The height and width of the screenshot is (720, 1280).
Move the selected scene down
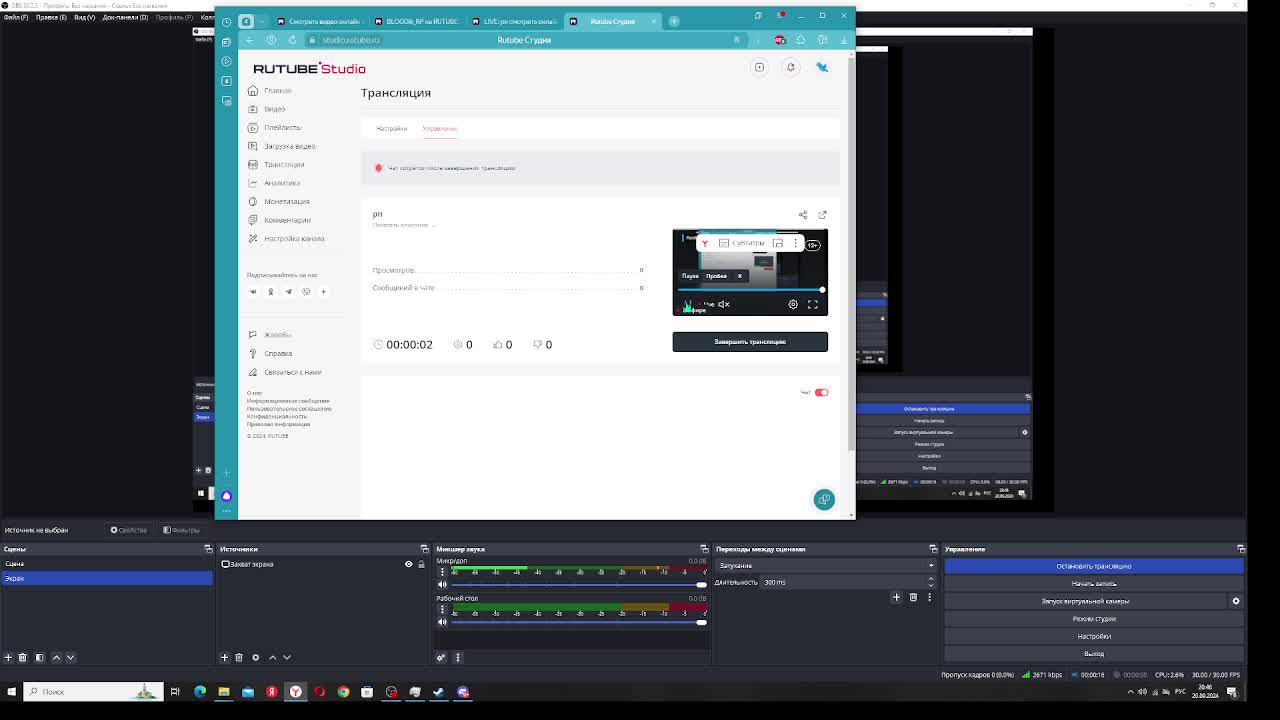coord(70,657)
